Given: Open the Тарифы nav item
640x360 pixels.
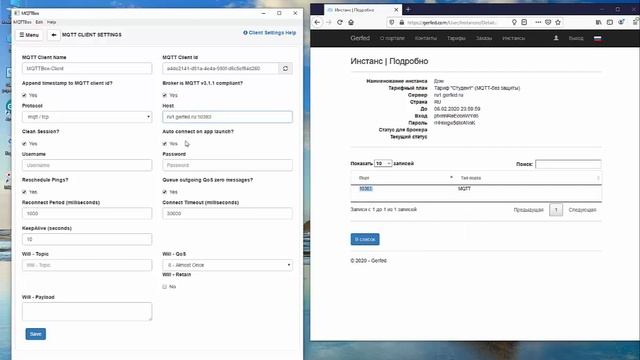Looking at the screenshot, I should click(456, 38).
